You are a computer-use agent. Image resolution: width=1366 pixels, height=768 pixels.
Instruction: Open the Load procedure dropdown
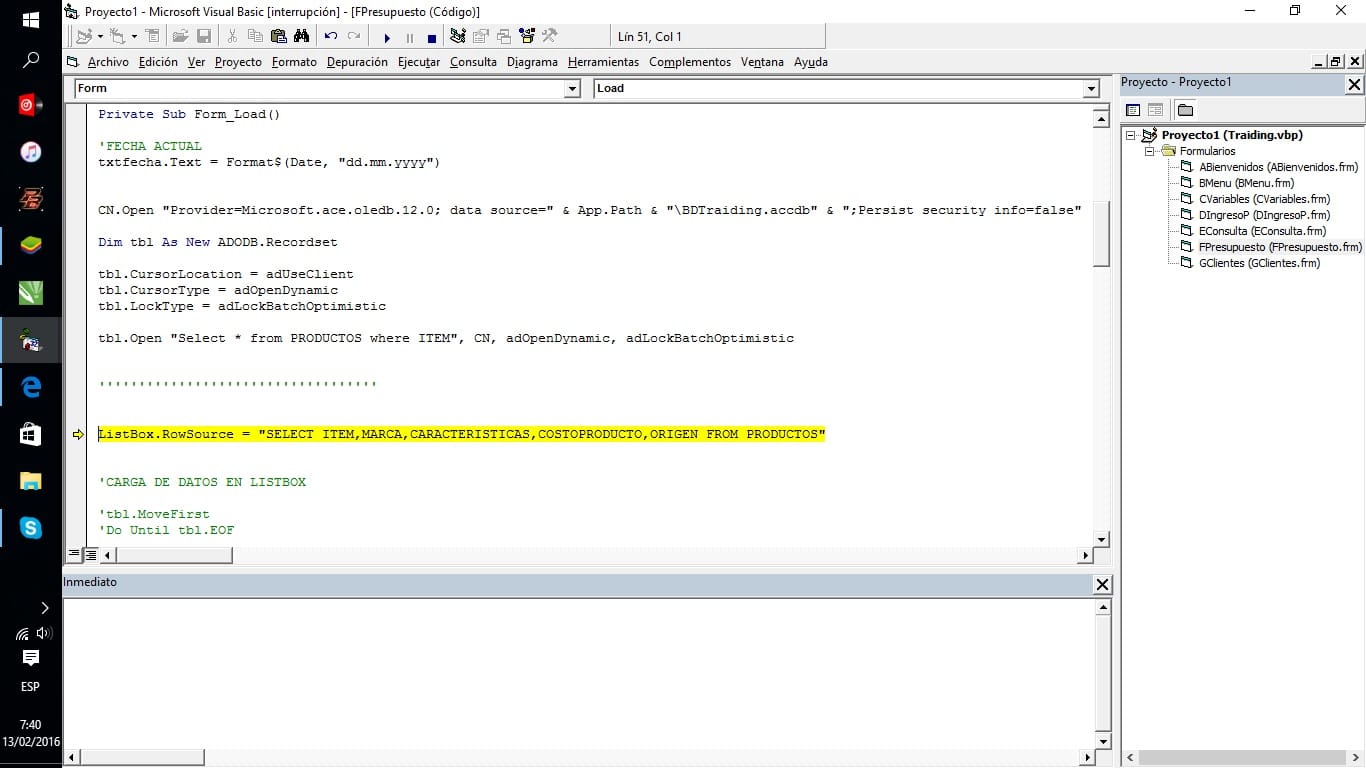coord(1091,89)
